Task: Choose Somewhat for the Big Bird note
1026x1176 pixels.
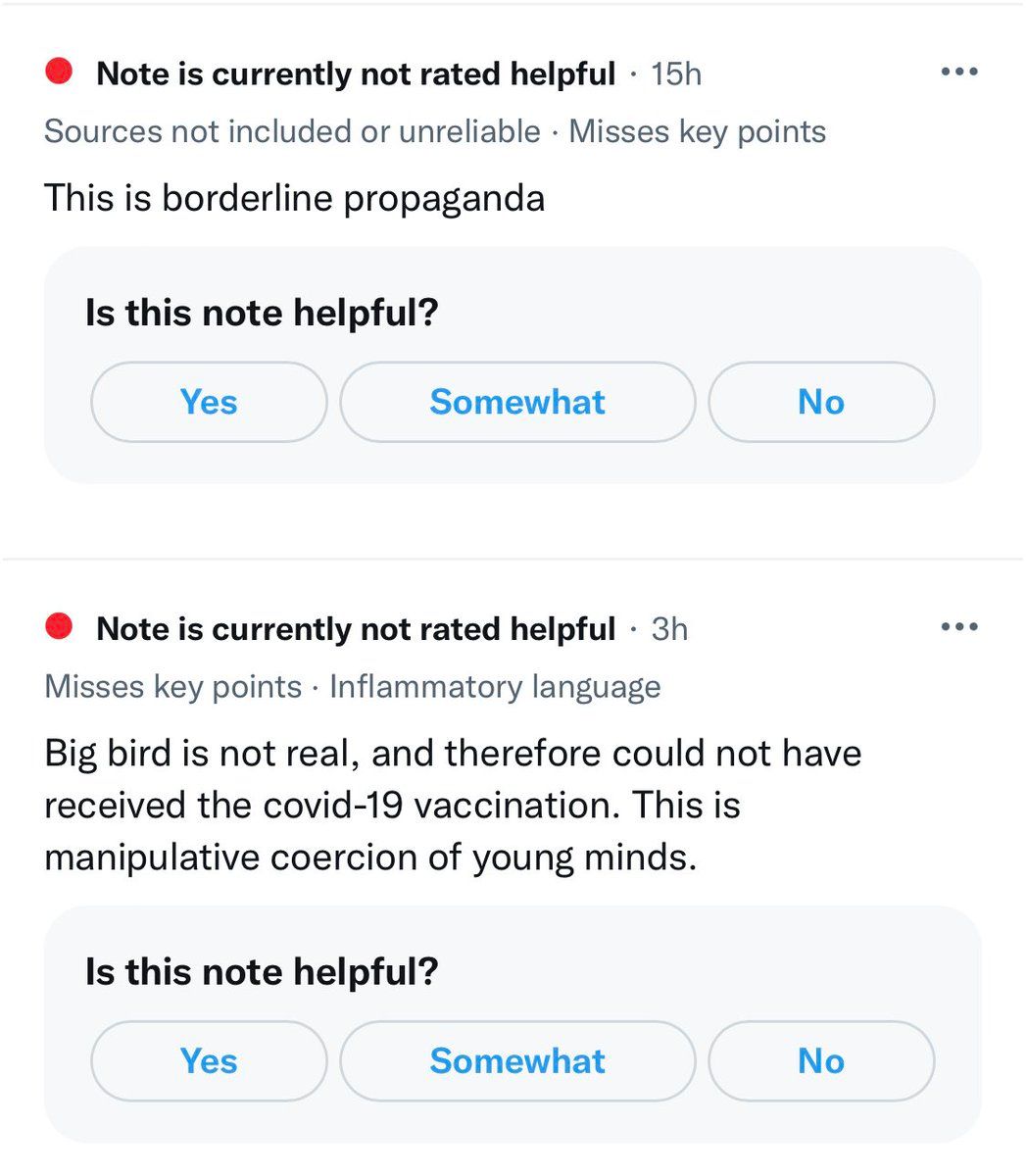Action: 517,1060
